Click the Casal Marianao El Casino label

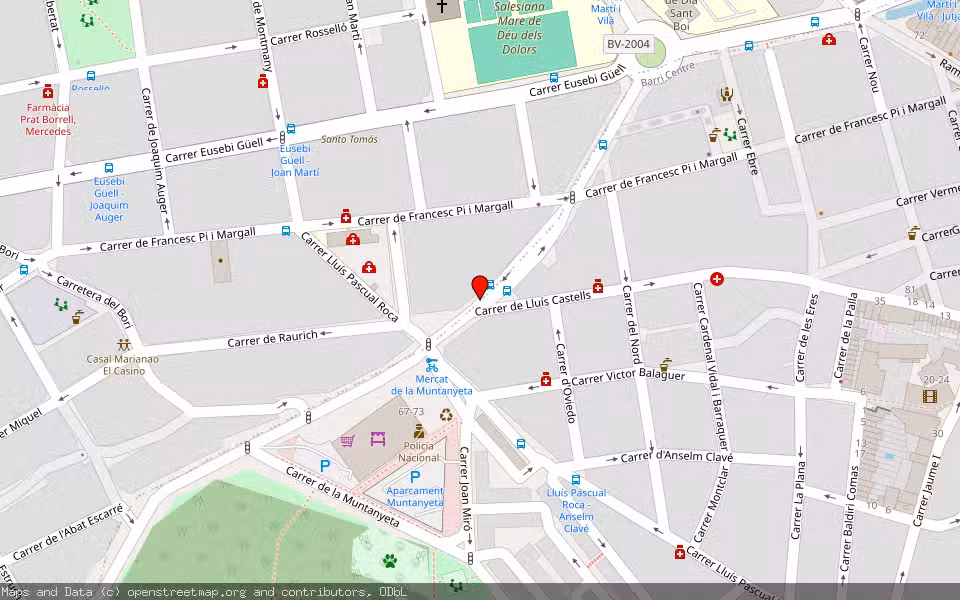[122, 365]
